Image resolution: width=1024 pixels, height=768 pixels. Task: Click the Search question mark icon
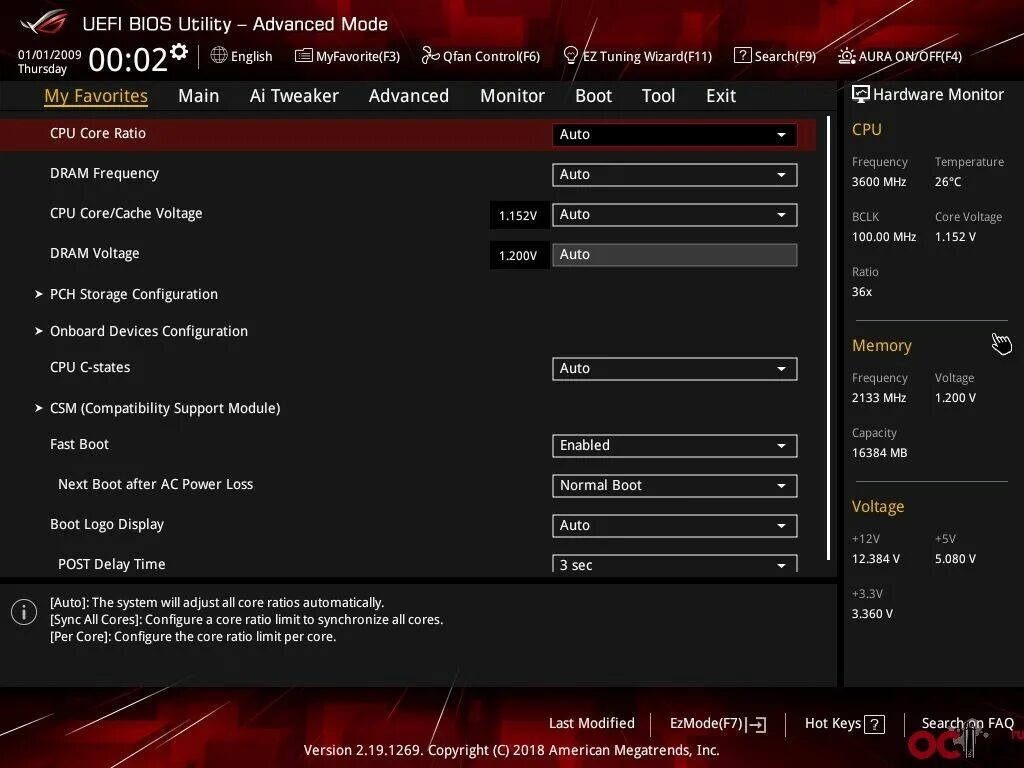[743, 56]
